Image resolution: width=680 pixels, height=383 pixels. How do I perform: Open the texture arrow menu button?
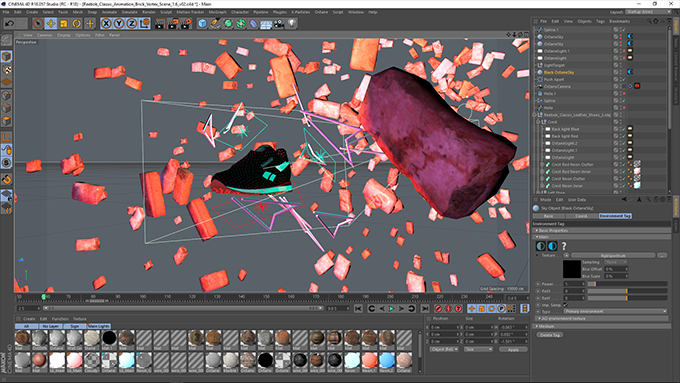566,255
